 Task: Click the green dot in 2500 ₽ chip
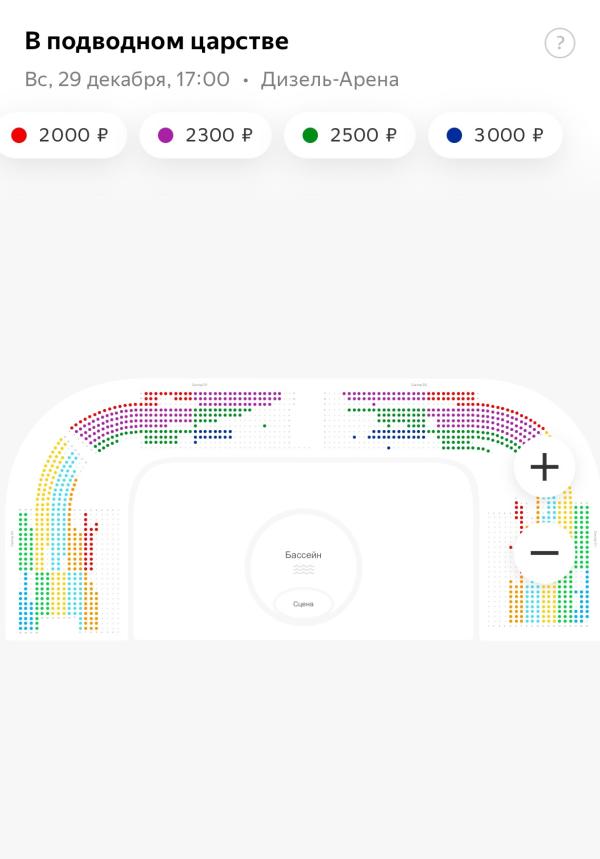click(x=310, y=135)
